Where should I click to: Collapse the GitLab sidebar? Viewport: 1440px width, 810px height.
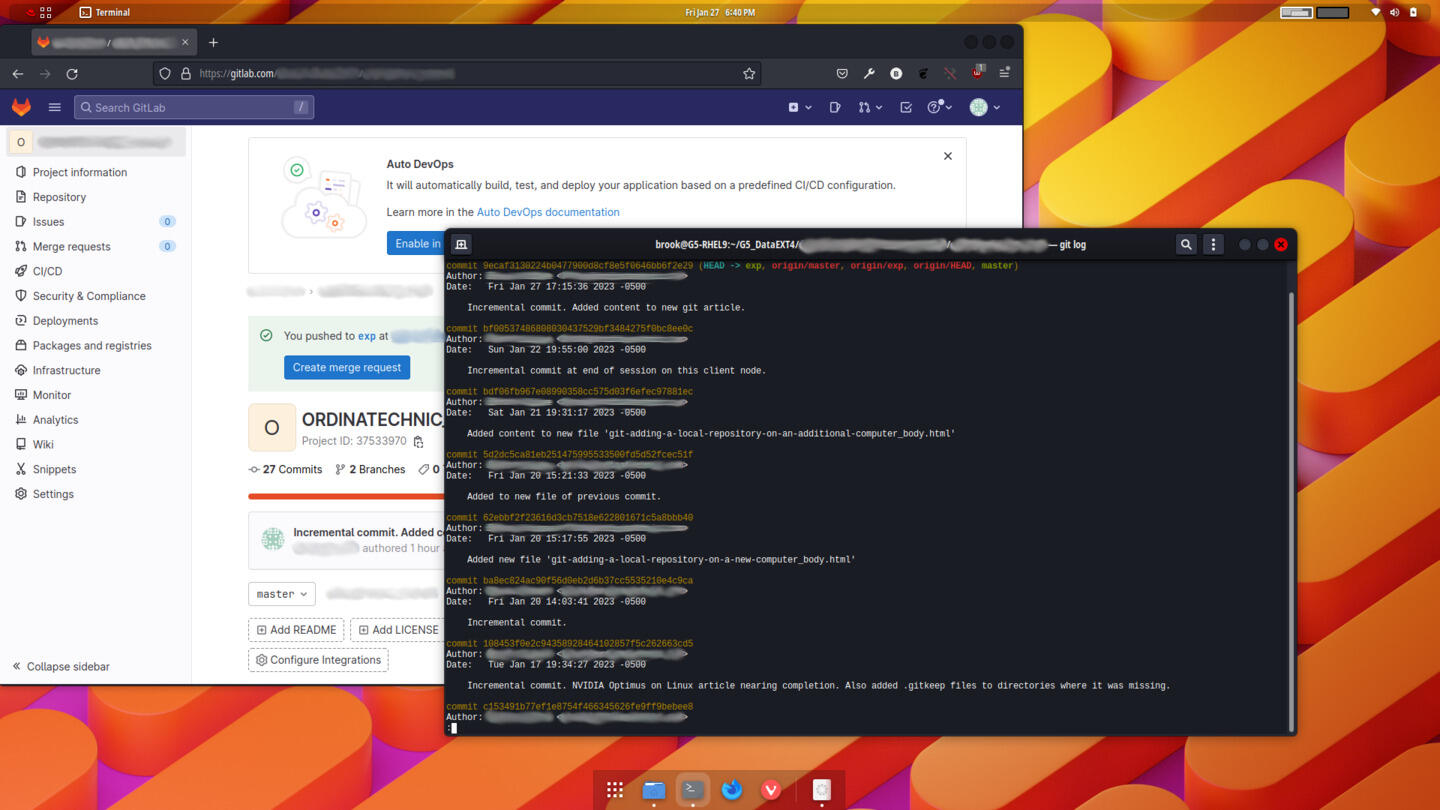61,667
